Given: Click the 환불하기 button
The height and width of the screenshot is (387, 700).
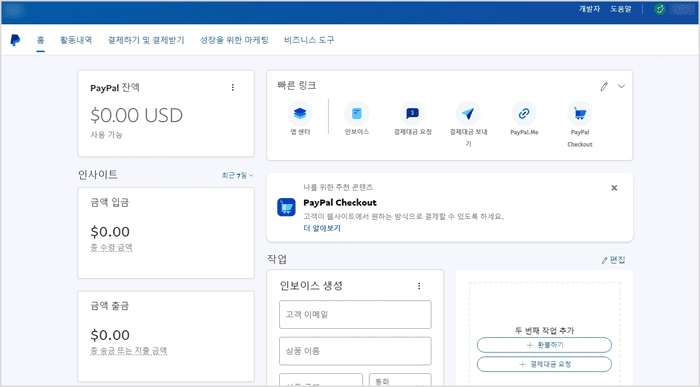Looking at the screenshot, I should [x=544, y=345].
